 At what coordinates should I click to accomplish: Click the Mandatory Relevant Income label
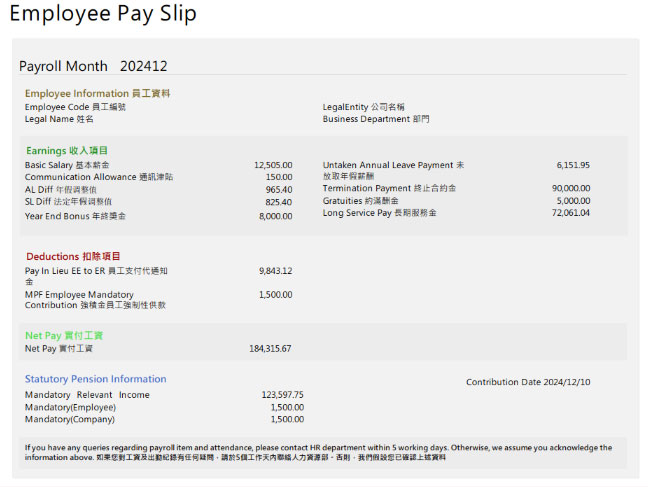[x=87, y=395]
